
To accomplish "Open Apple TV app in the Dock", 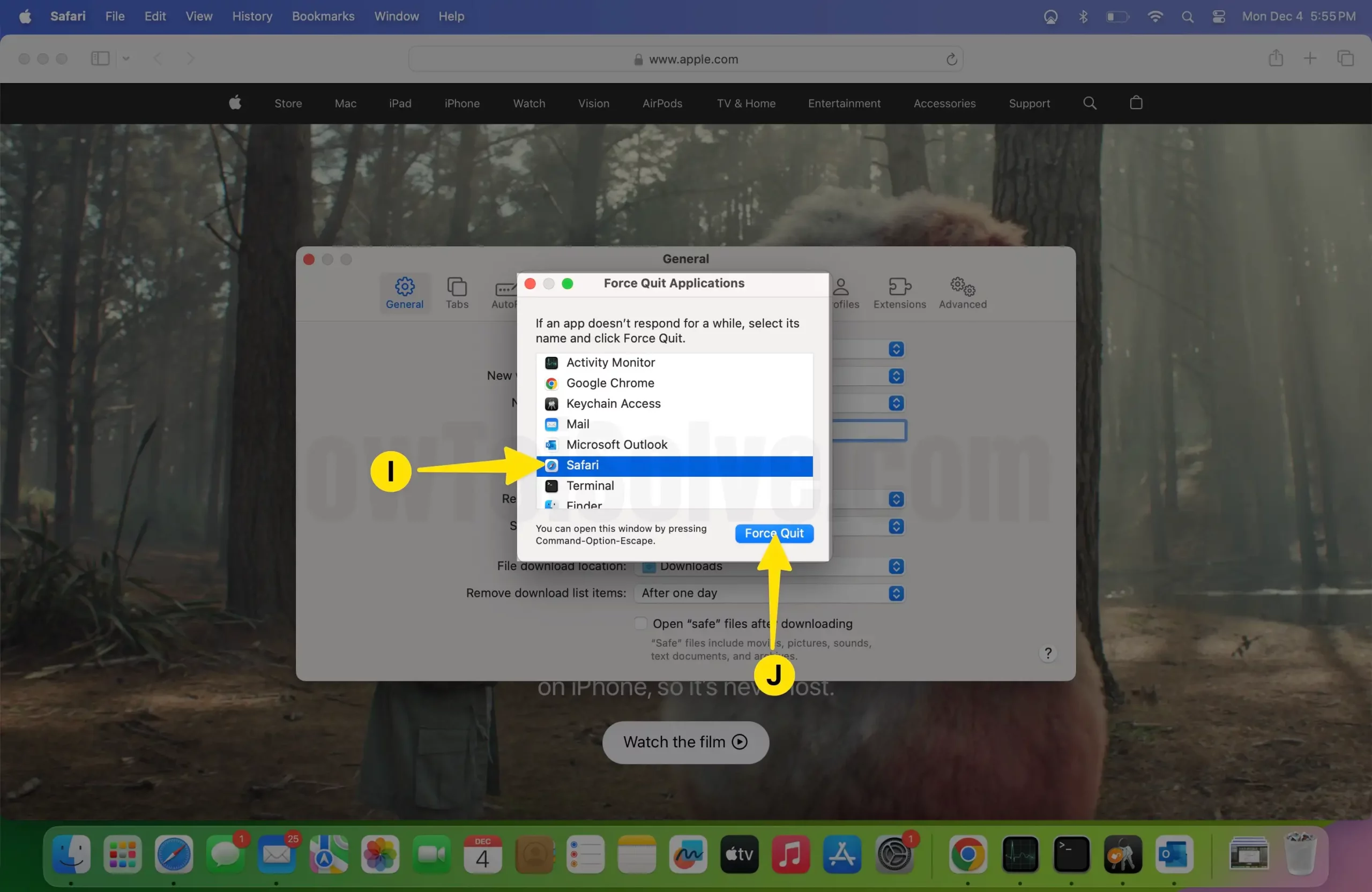I will point(740,853).
